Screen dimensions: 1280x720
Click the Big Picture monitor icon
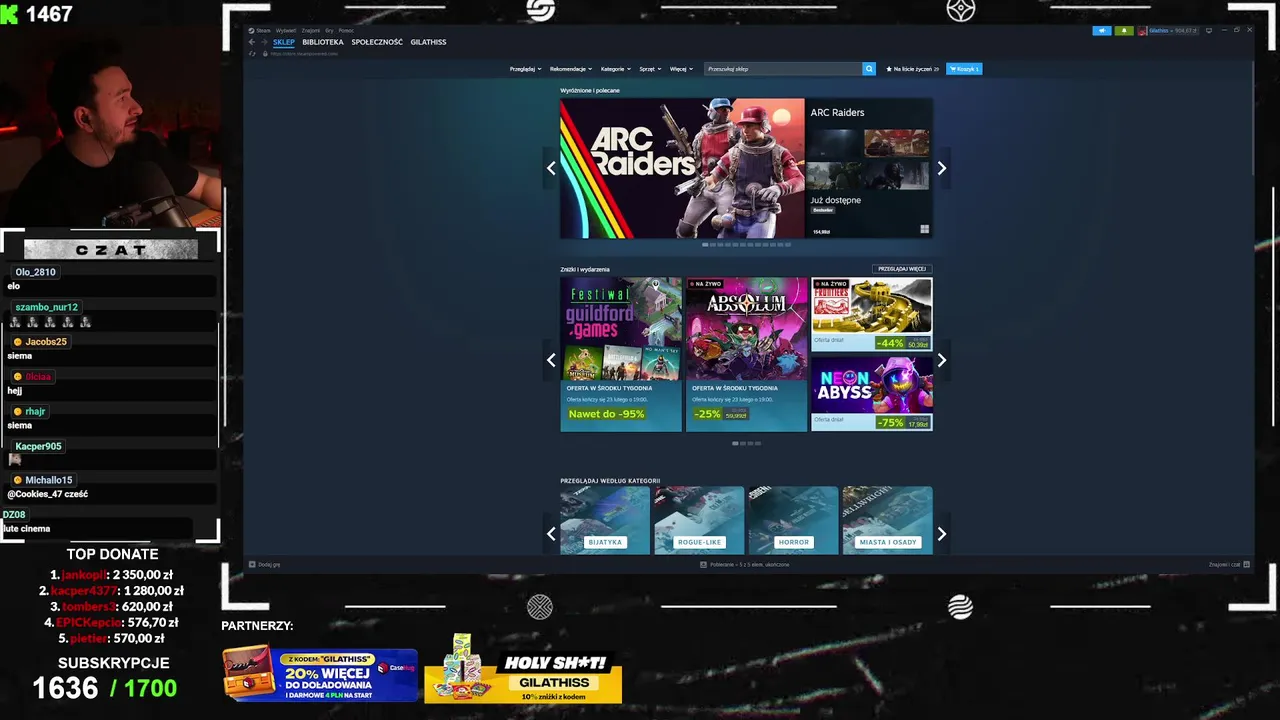tap(1209, 31)
